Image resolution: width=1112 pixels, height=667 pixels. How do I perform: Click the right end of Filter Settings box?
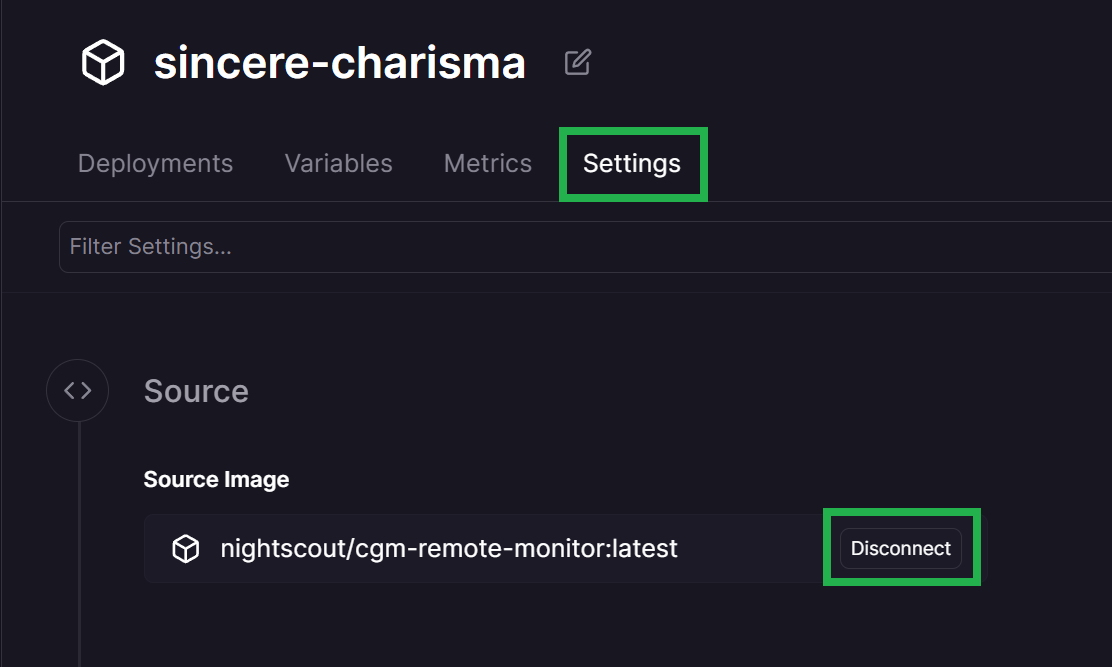(x=1092, y=247)
